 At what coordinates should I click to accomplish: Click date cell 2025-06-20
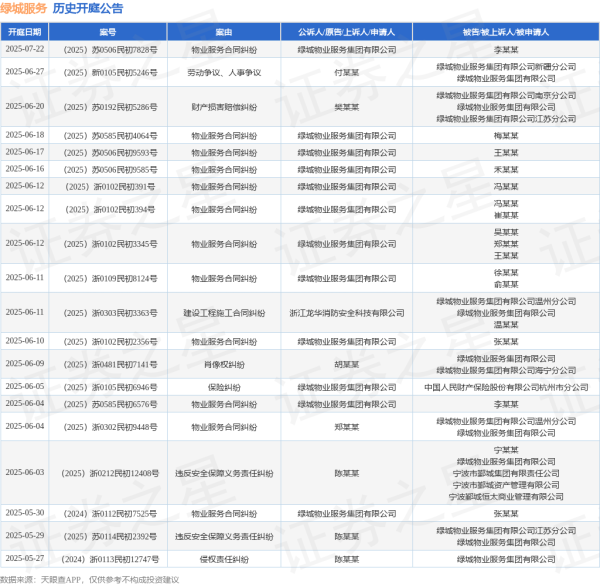click(24, 106)
